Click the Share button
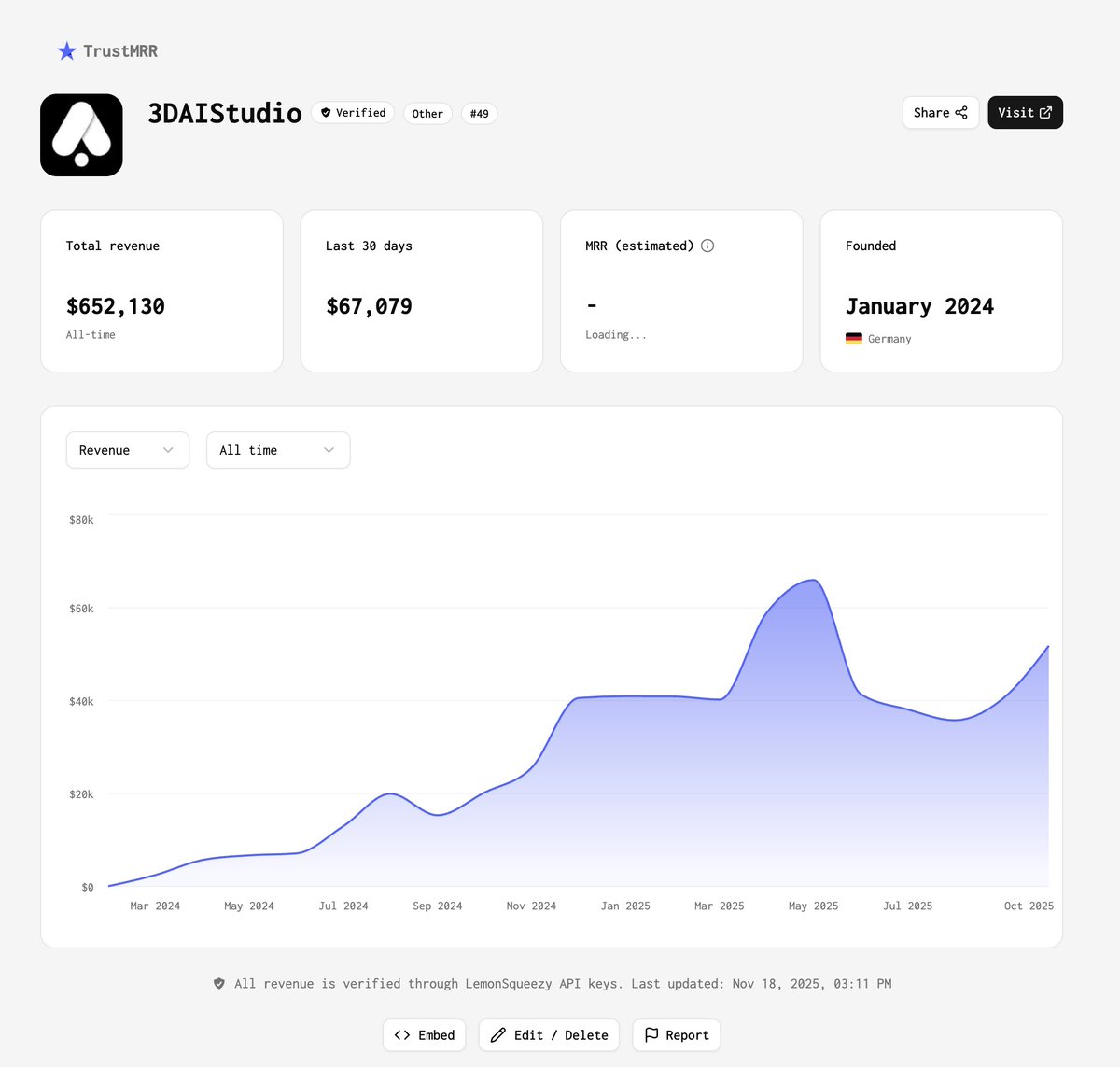 tap(941, 113)
